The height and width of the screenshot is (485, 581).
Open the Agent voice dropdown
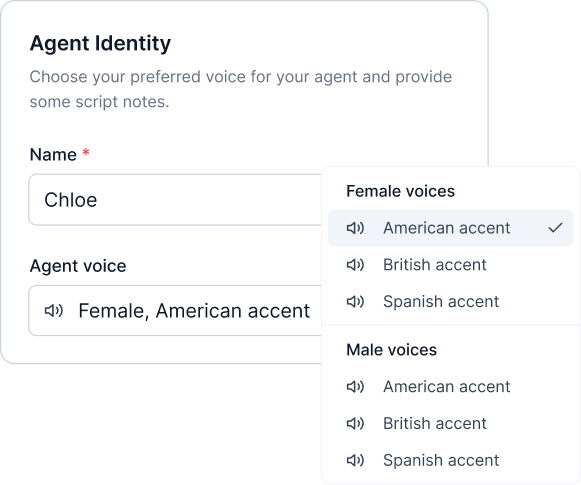point(175,310)
